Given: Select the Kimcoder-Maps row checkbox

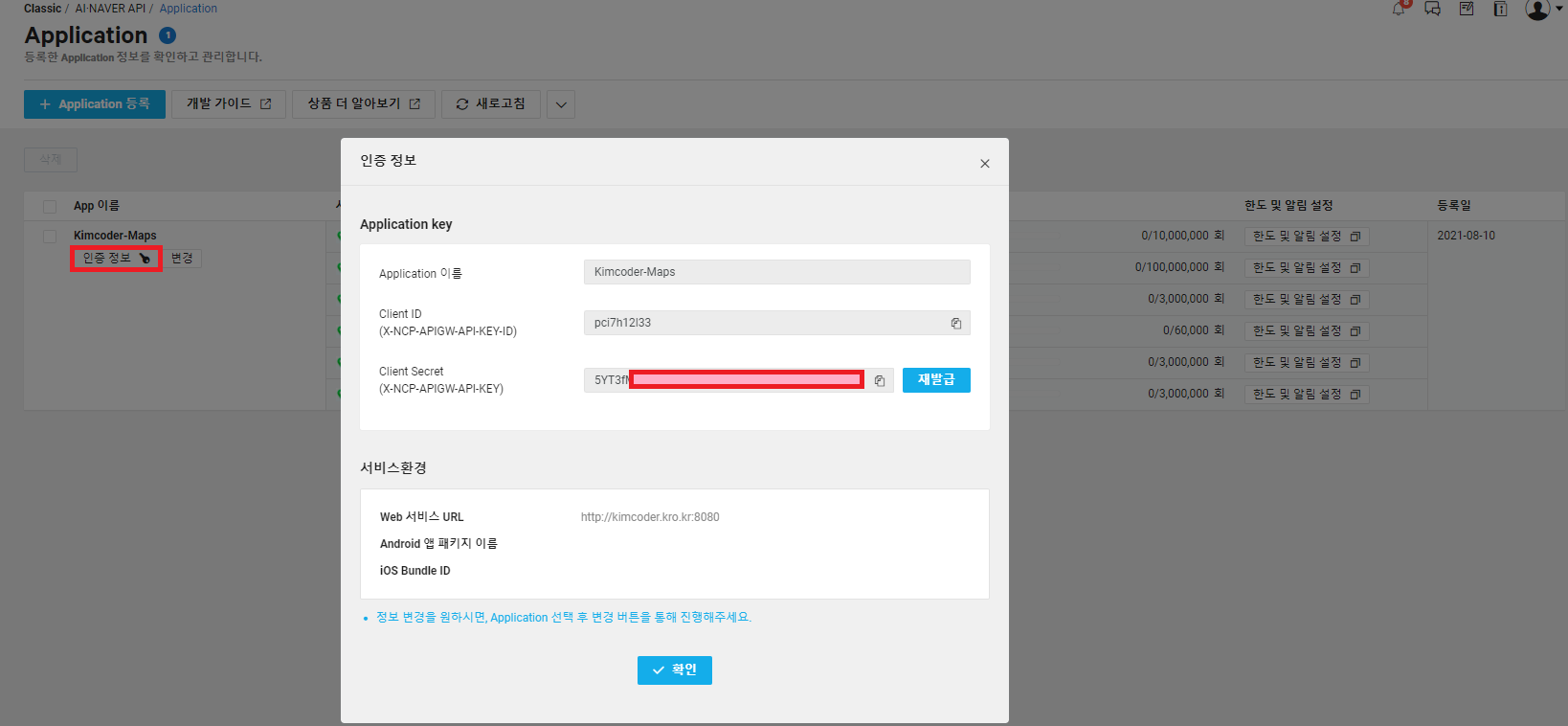Looking at the screenshot, I should tap(50, 236).
